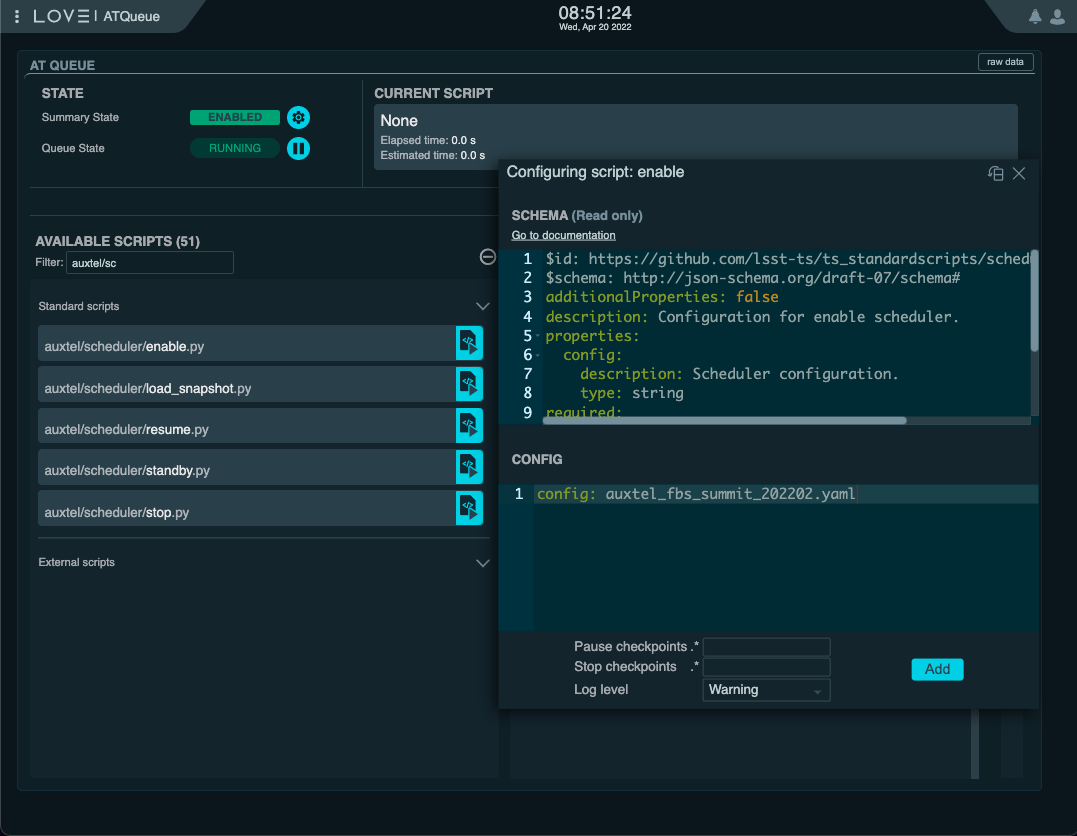Collapse scripts list with minus circle icon
This screenshot has height=836, width=1077.
[x=487, y=257]
